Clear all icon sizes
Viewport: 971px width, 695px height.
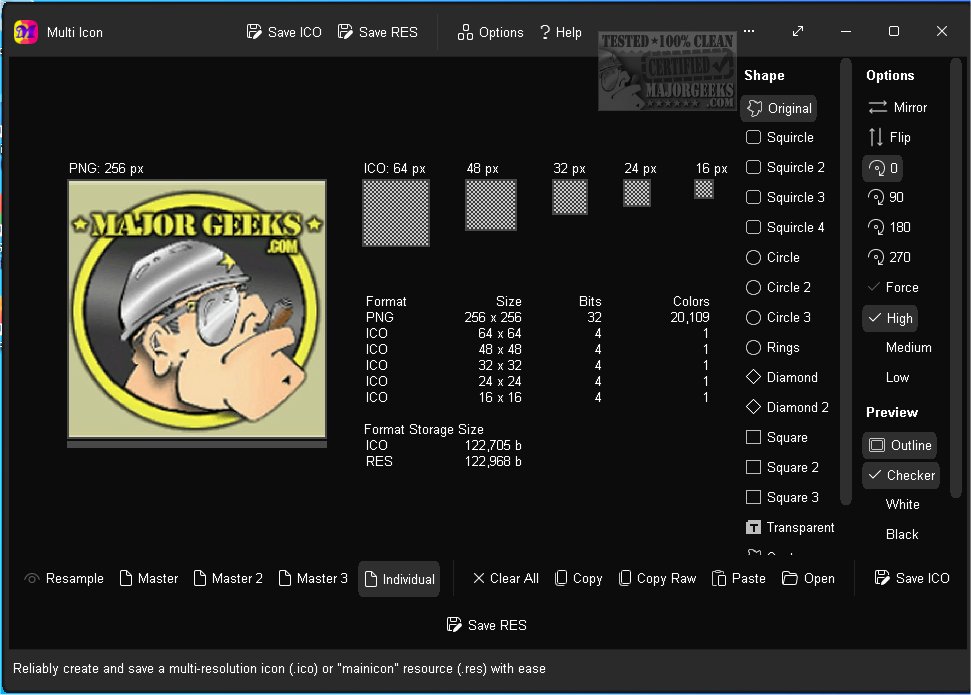coord(505,578)
